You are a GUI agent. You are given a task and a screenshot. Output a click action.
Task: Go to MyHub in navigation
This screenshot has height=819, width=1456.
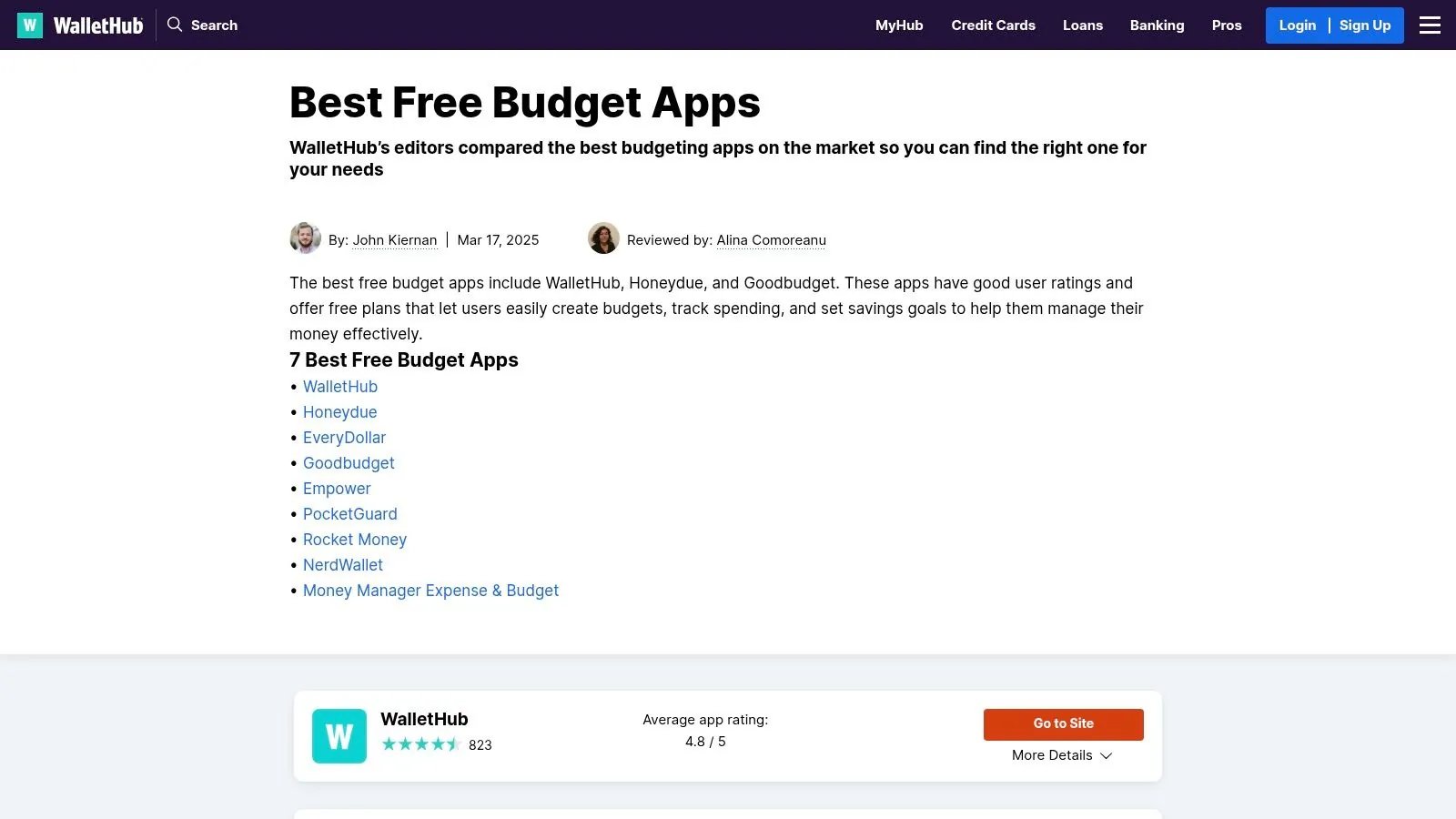[x=899, y=25]
